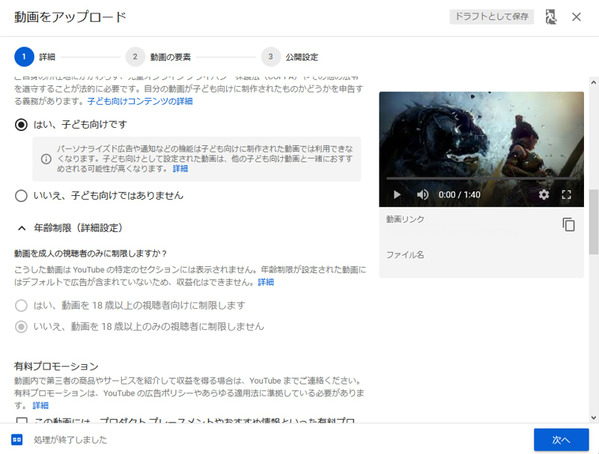The width and height of the screenshot is (599, 454).
Task: Open 詳細 link in the kids notice box
Action: tap(180, 169)
